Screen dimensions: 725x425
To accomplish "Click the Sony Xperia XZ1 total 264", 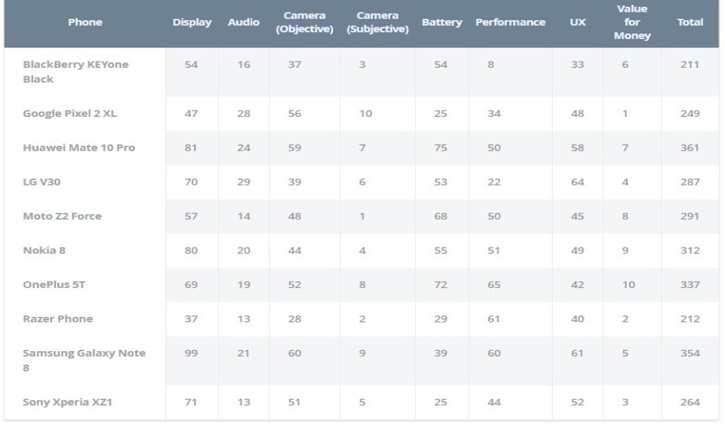I will click(x=690, y=402).
